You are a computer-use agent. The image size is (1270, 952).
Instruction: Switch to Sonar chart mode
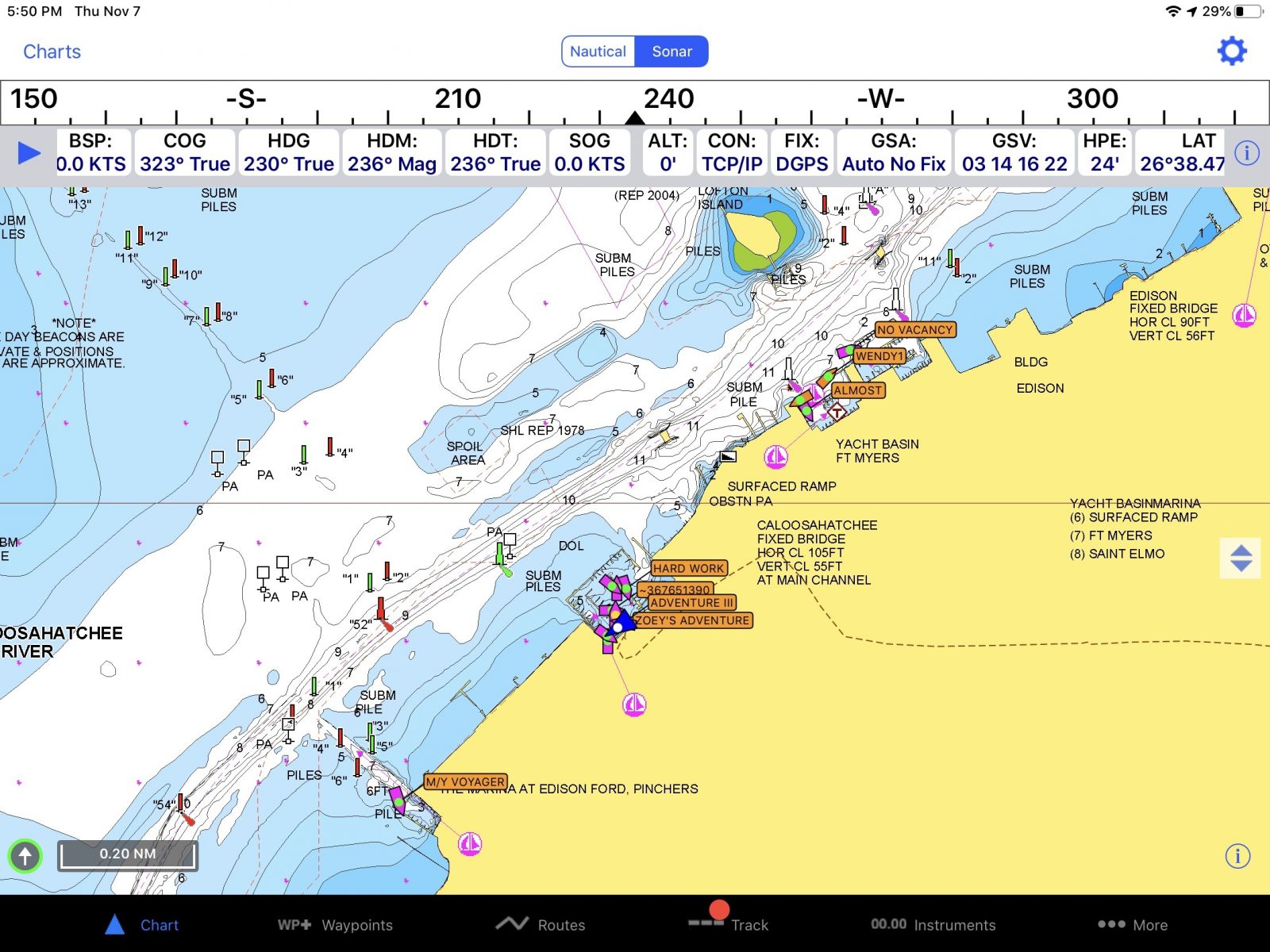click(x=672, y=52)
